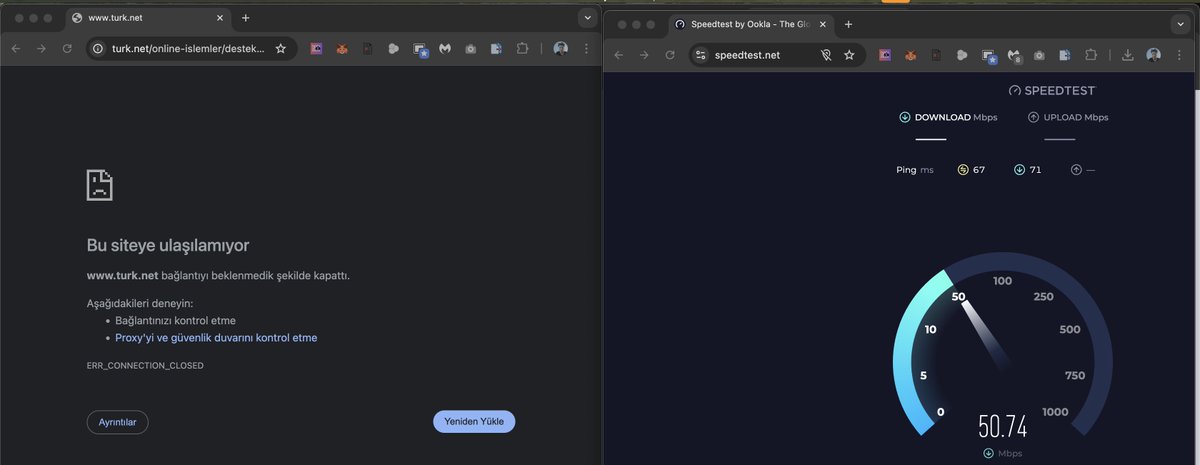Click Back arrow in Speedtest window
Screen dimensions: 1200x465
(x=618, y=55)
